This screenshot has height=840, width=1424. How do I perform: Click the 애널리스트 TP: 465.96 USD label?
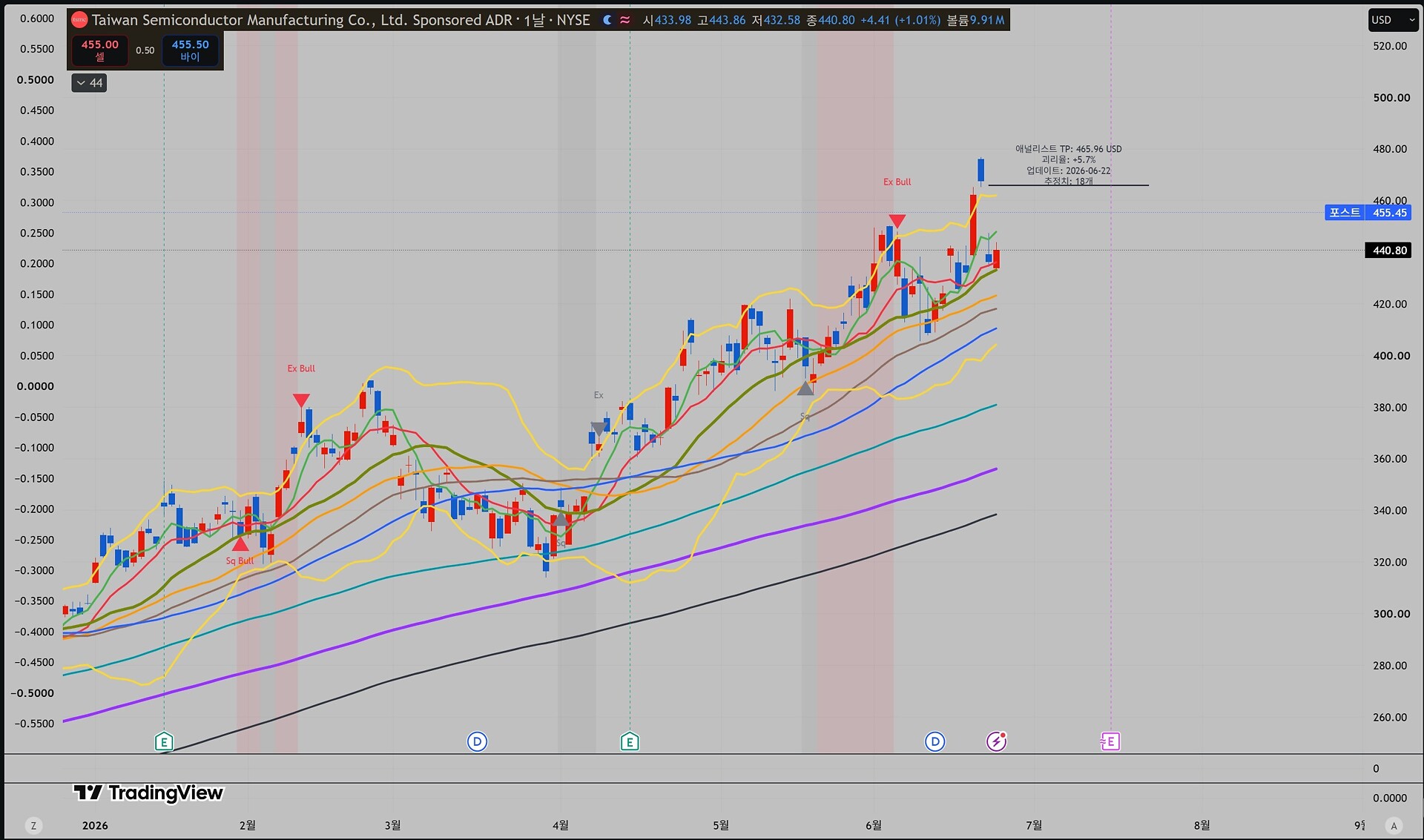pyautogui.click(x=1068, y=149)
